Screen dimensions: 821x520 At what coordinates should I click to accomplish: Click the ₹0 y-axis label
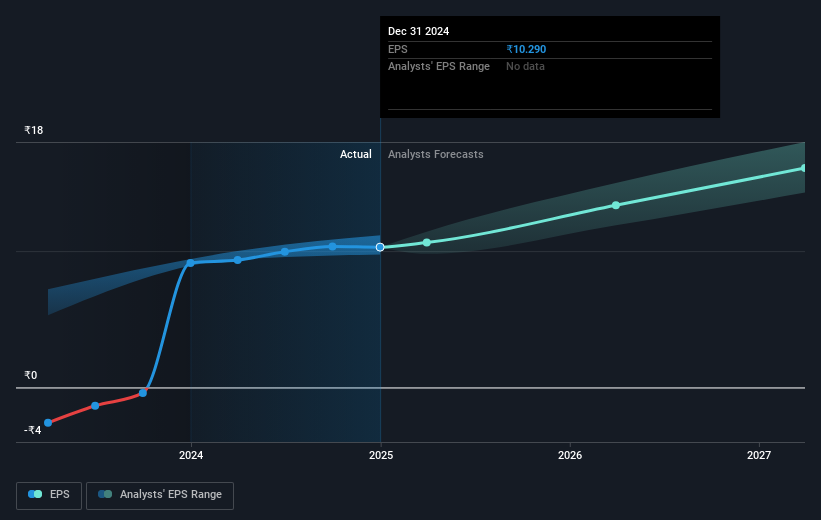coord(30,375)
